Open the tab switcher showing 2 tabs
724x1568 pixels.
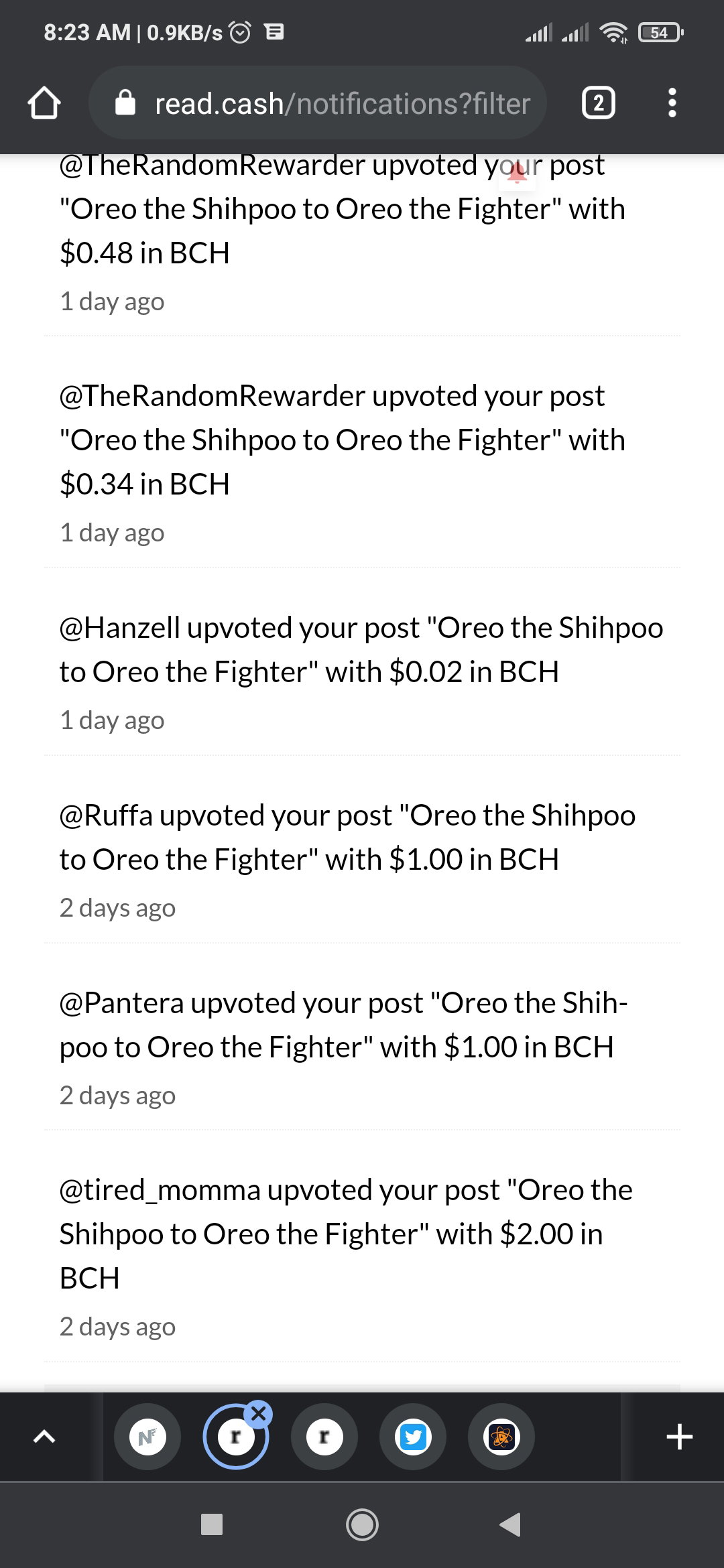pos(598,103)
